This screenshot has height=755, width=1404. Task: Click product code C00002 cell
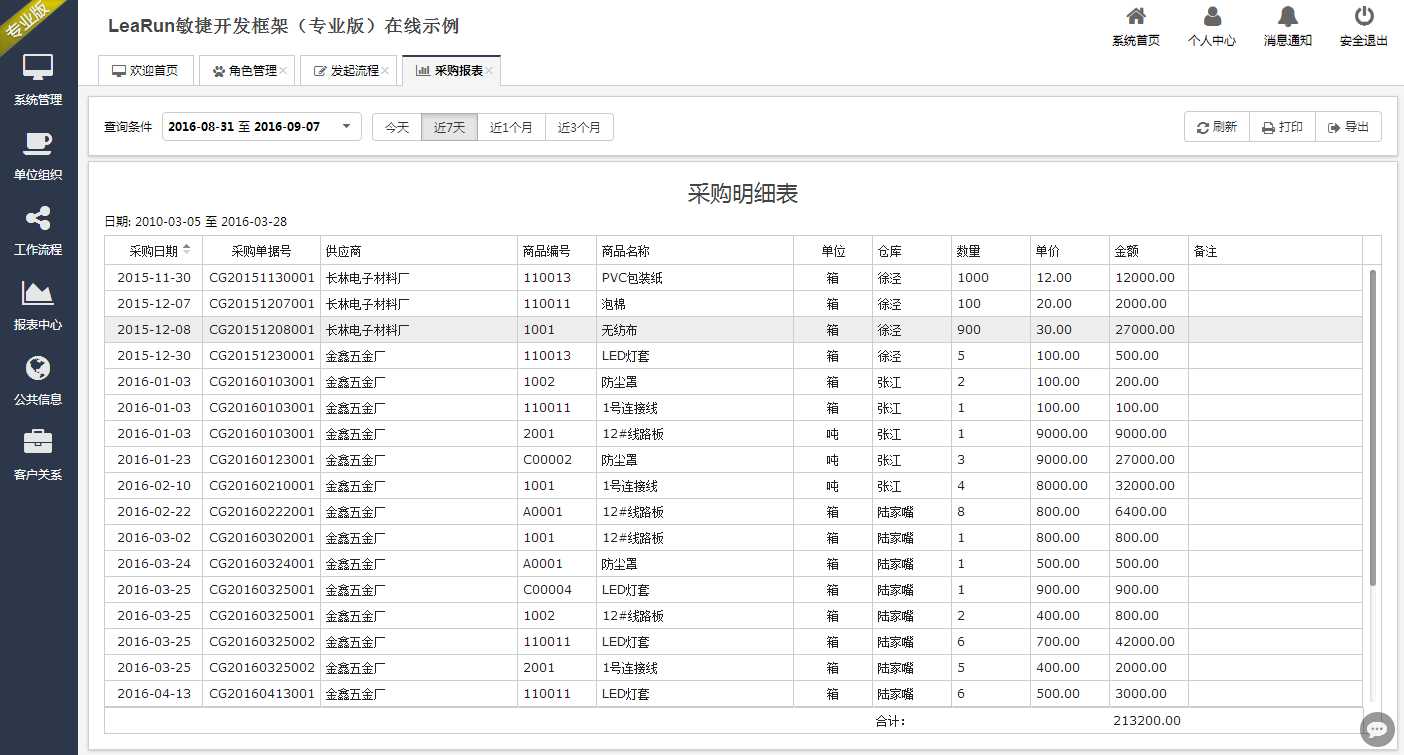pos(557,460)
